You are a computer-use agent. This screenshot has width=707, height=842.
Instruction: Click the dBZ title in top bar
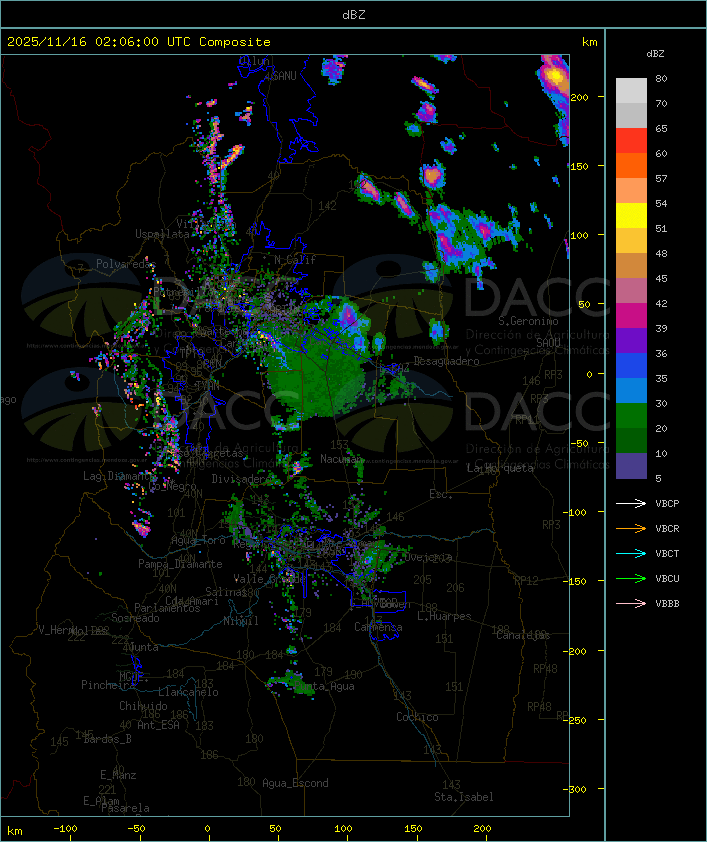pyautogui.click(x=354, y=15)
